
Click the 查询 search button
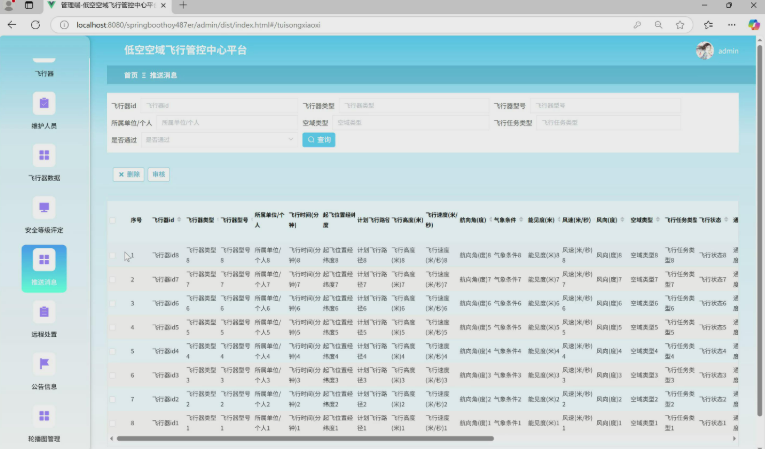319,140
